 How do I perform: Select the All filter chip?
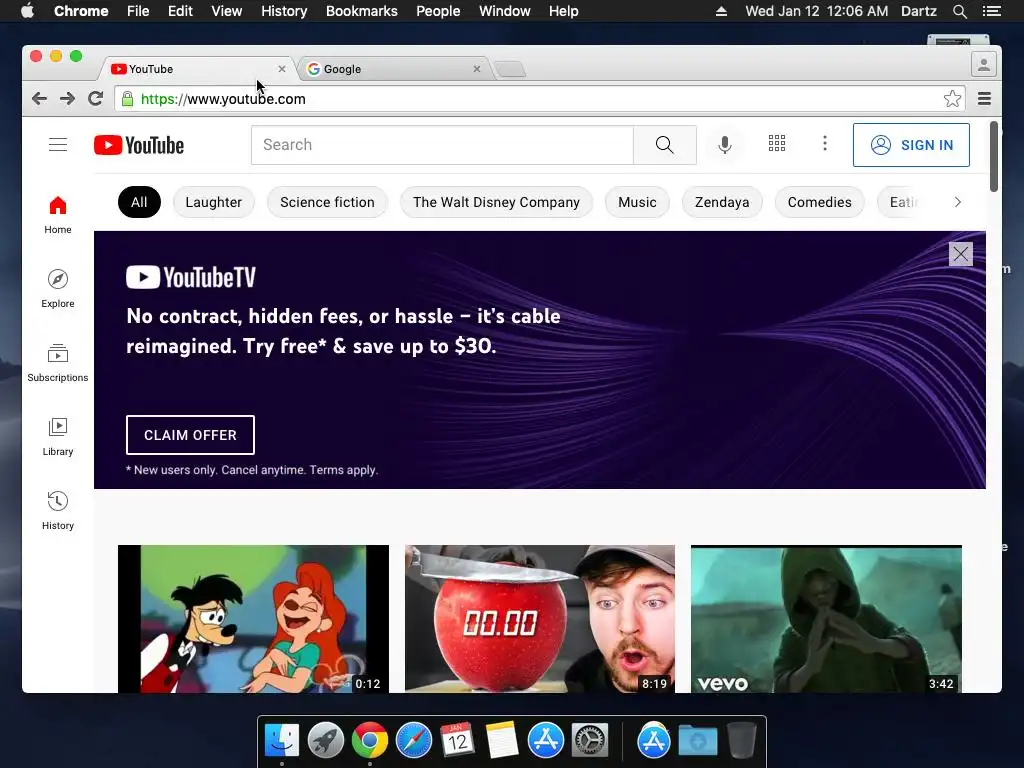(x=139, y=202)
